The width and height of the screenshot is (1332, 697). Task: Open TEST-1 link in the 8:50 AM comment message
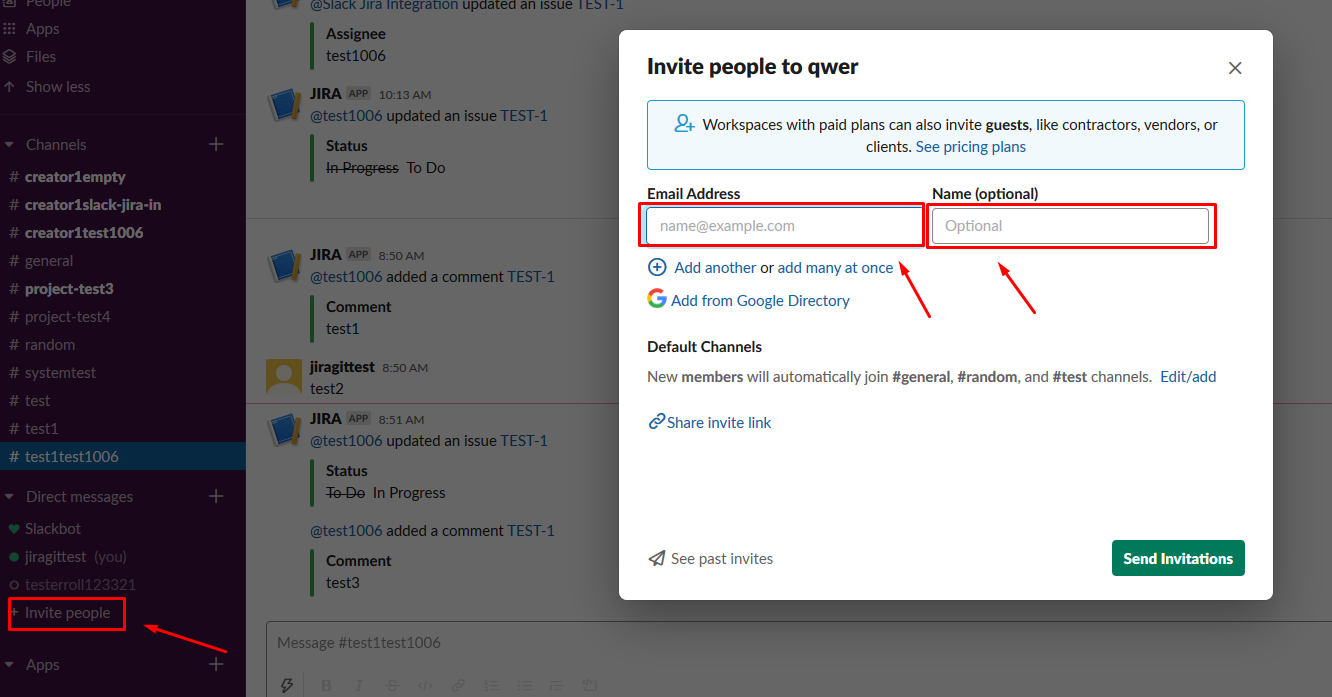(531, 277)
